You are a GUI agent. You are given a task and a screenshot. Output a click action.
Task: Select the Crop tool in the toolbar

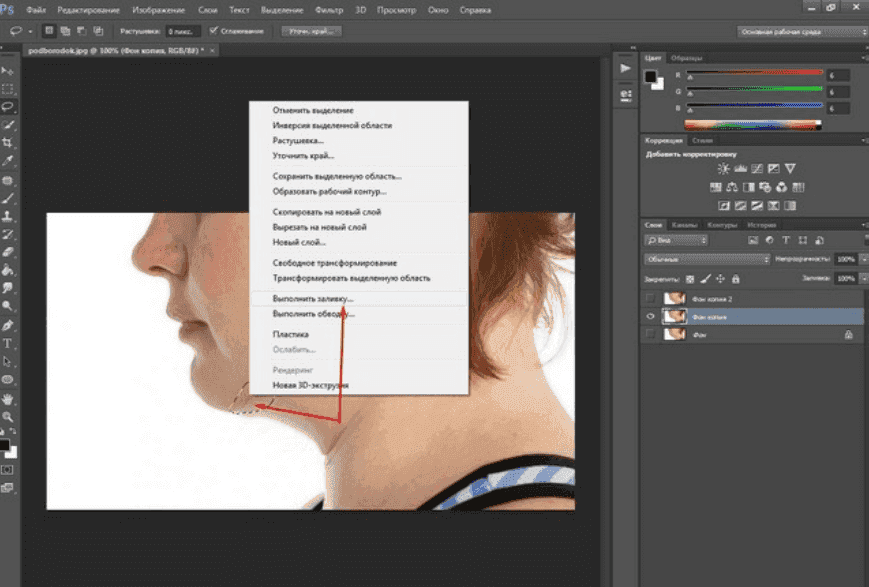[8, 143]
